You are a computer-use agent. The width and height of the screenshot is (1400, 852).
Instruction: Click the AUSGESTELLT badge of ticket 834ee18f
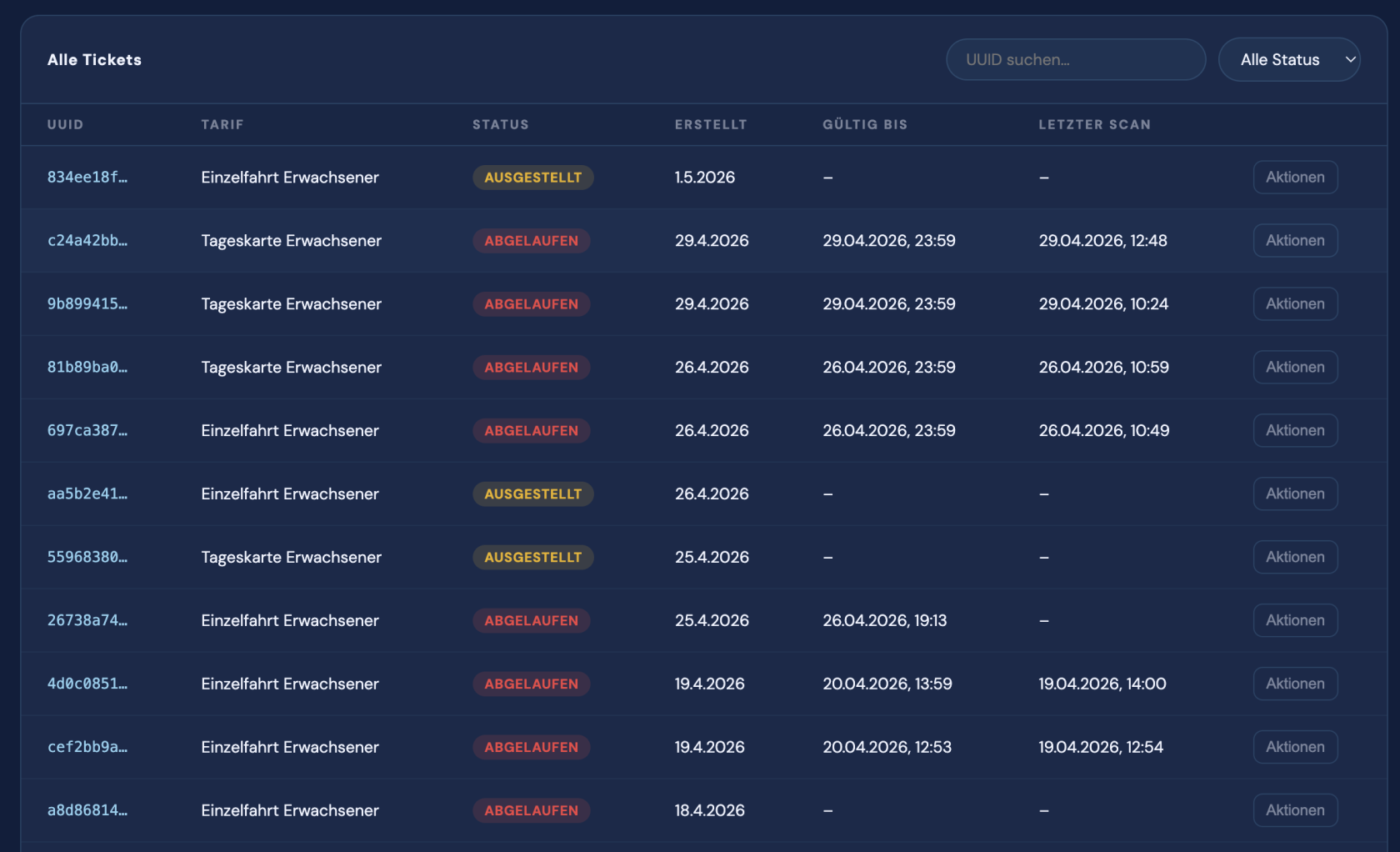click(533, 178)
